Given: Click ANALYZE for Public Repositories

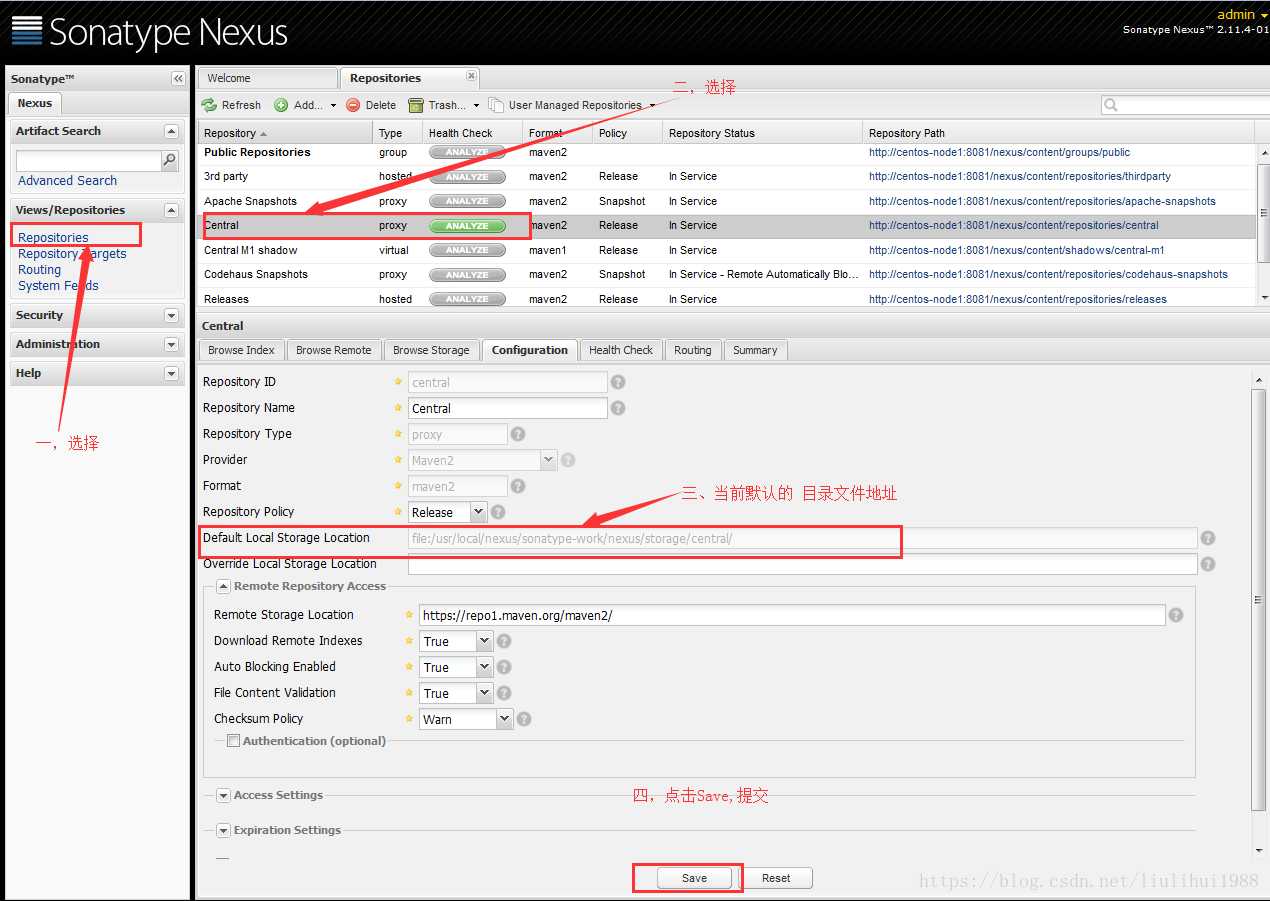Looking at the screenshot, I should pos(467,152).
